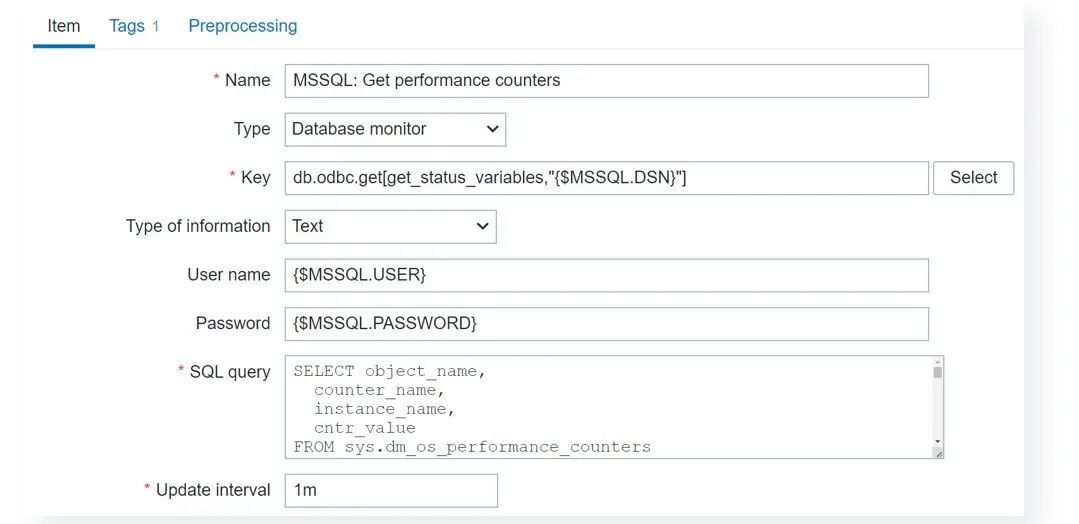
Task: Click the Key field containing db.odbc.get
Action: click(606, 178)
